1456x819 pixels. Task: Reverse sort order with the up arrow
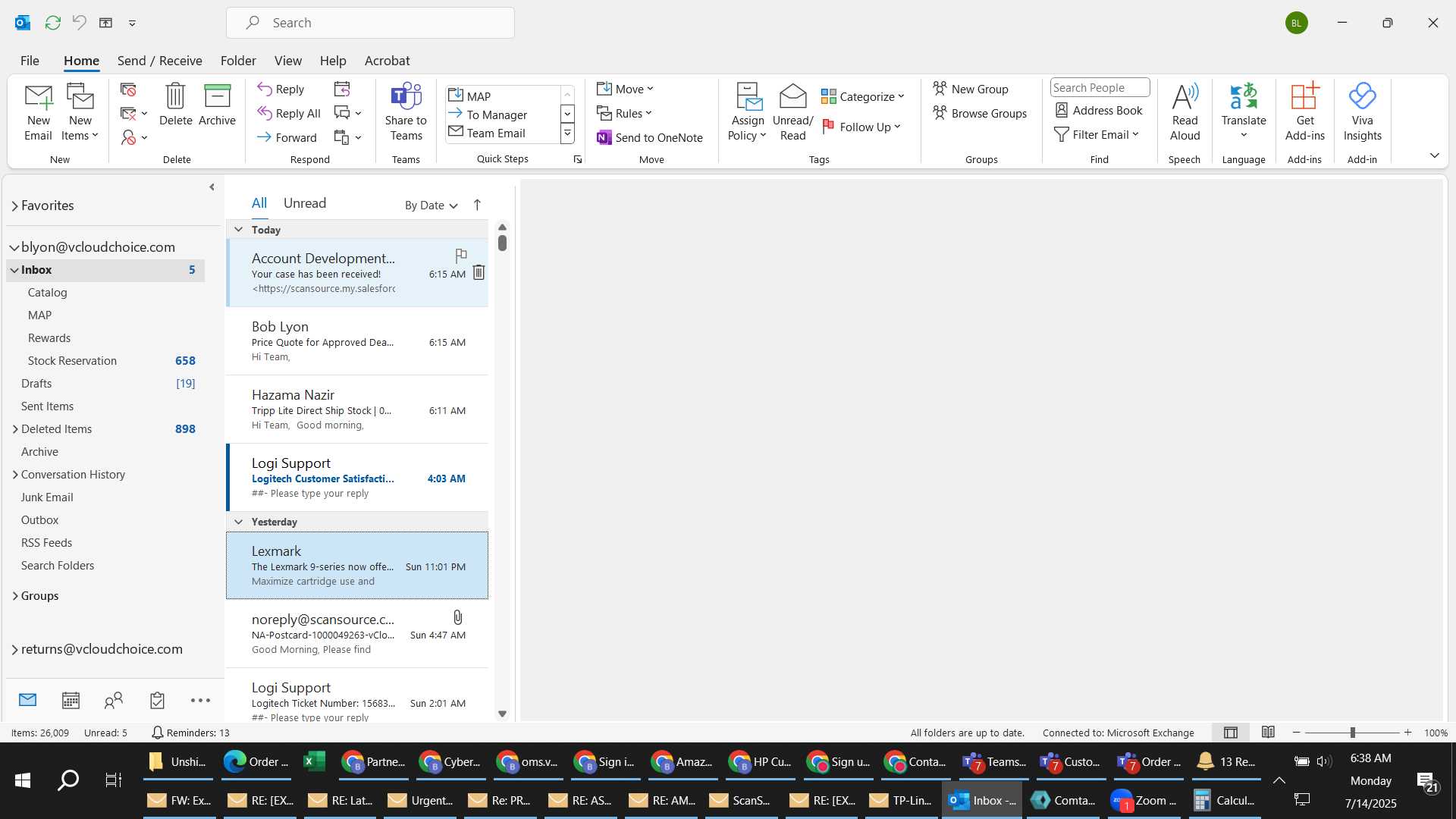pyautogui.click(x=477, y=205)
